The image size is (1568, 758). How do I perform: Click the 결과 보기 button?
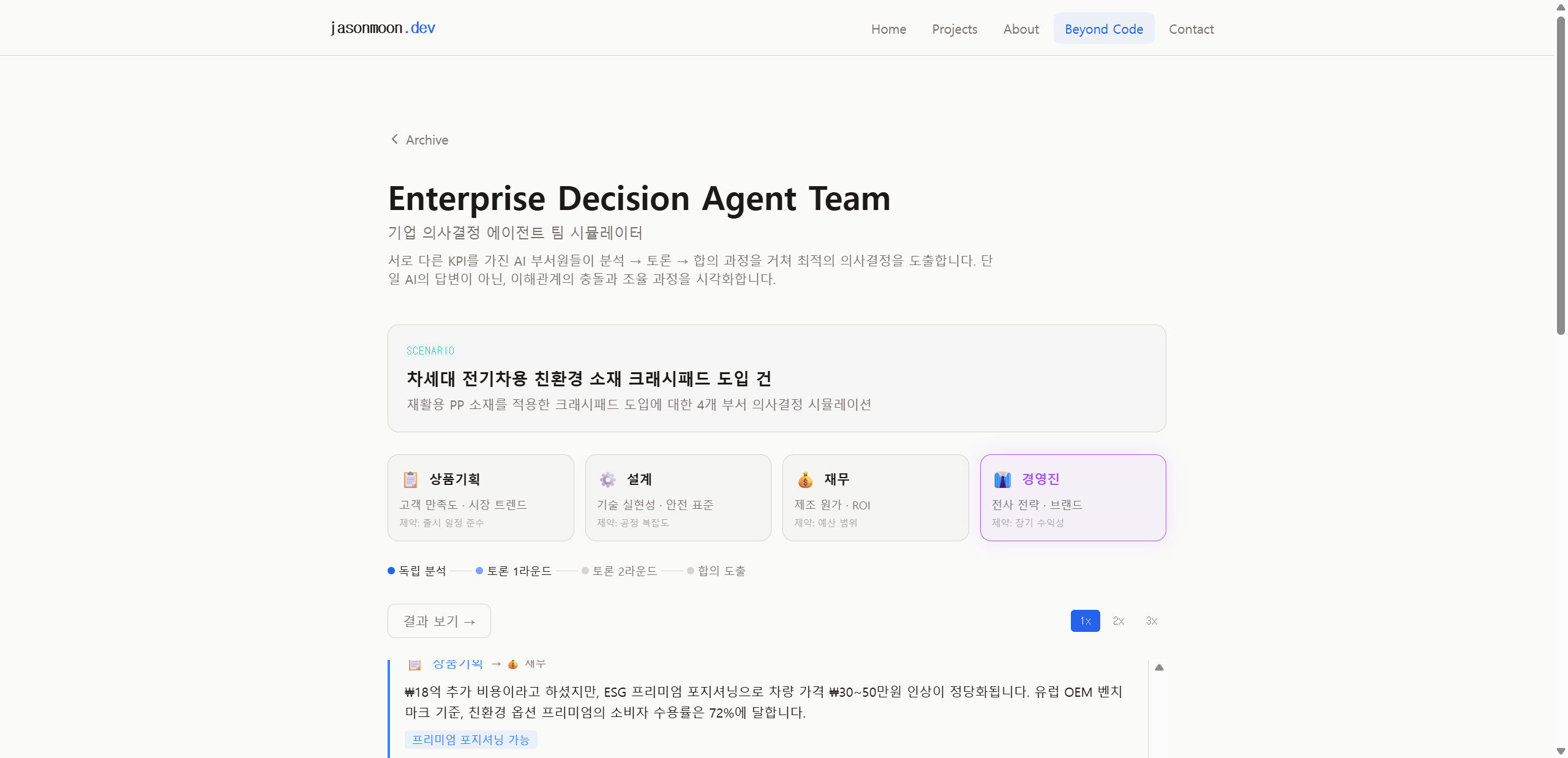(438, 620)
